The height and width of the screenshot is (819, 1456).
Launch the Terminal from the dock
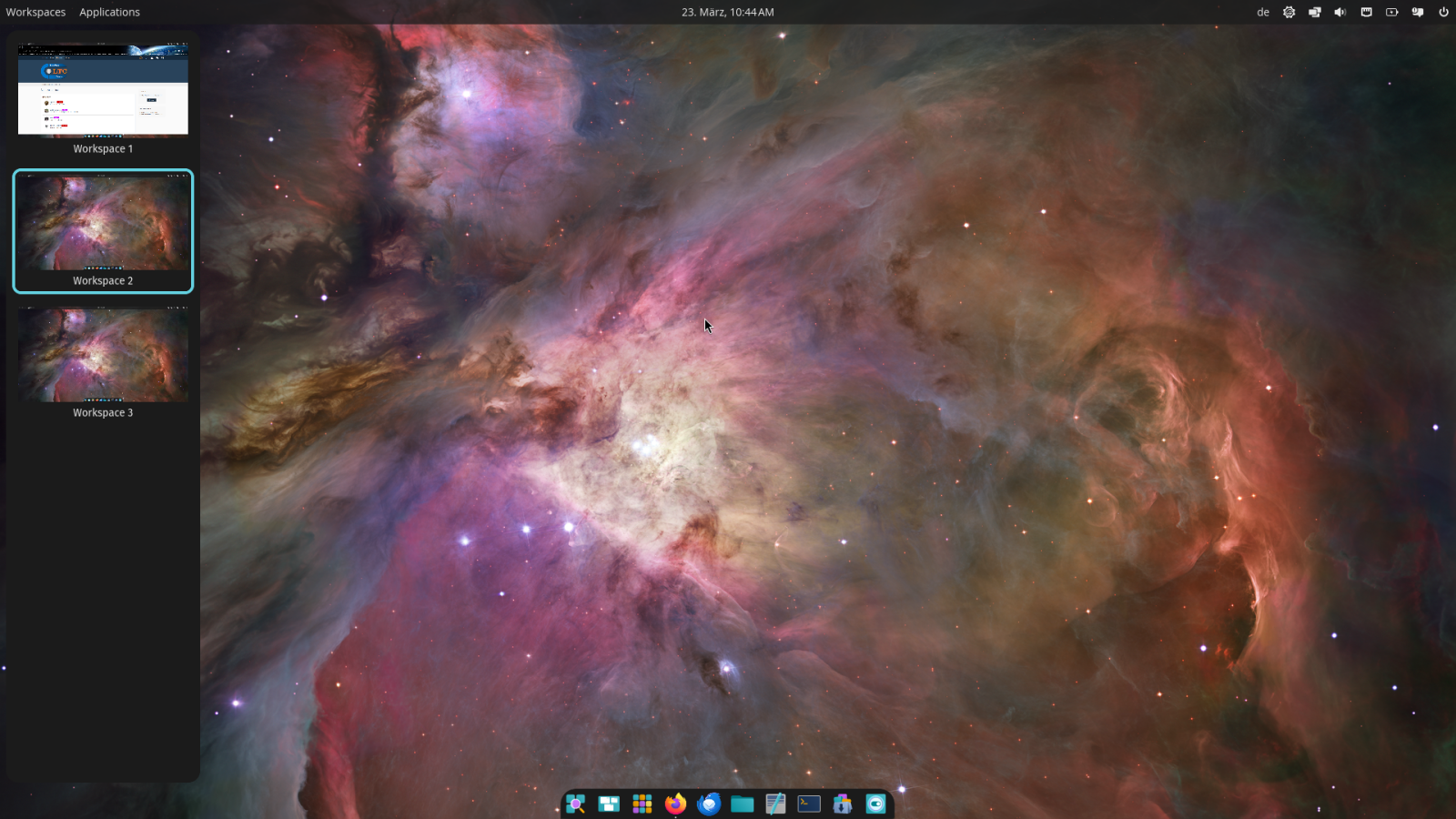click(x=809, y=804)
